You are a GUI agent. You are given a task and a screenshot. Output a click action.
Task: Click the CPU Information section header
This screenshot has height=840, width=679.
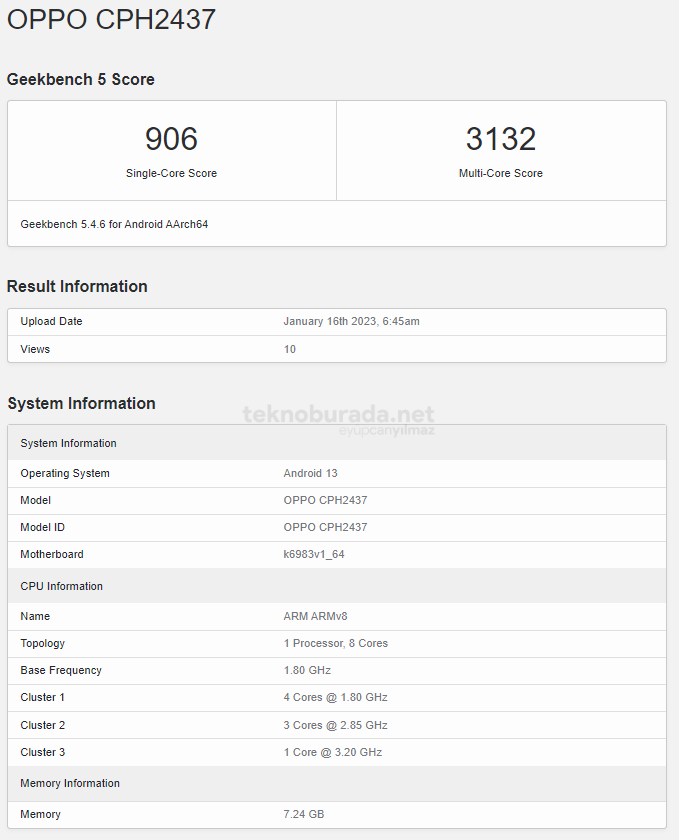tap(61, 586)
